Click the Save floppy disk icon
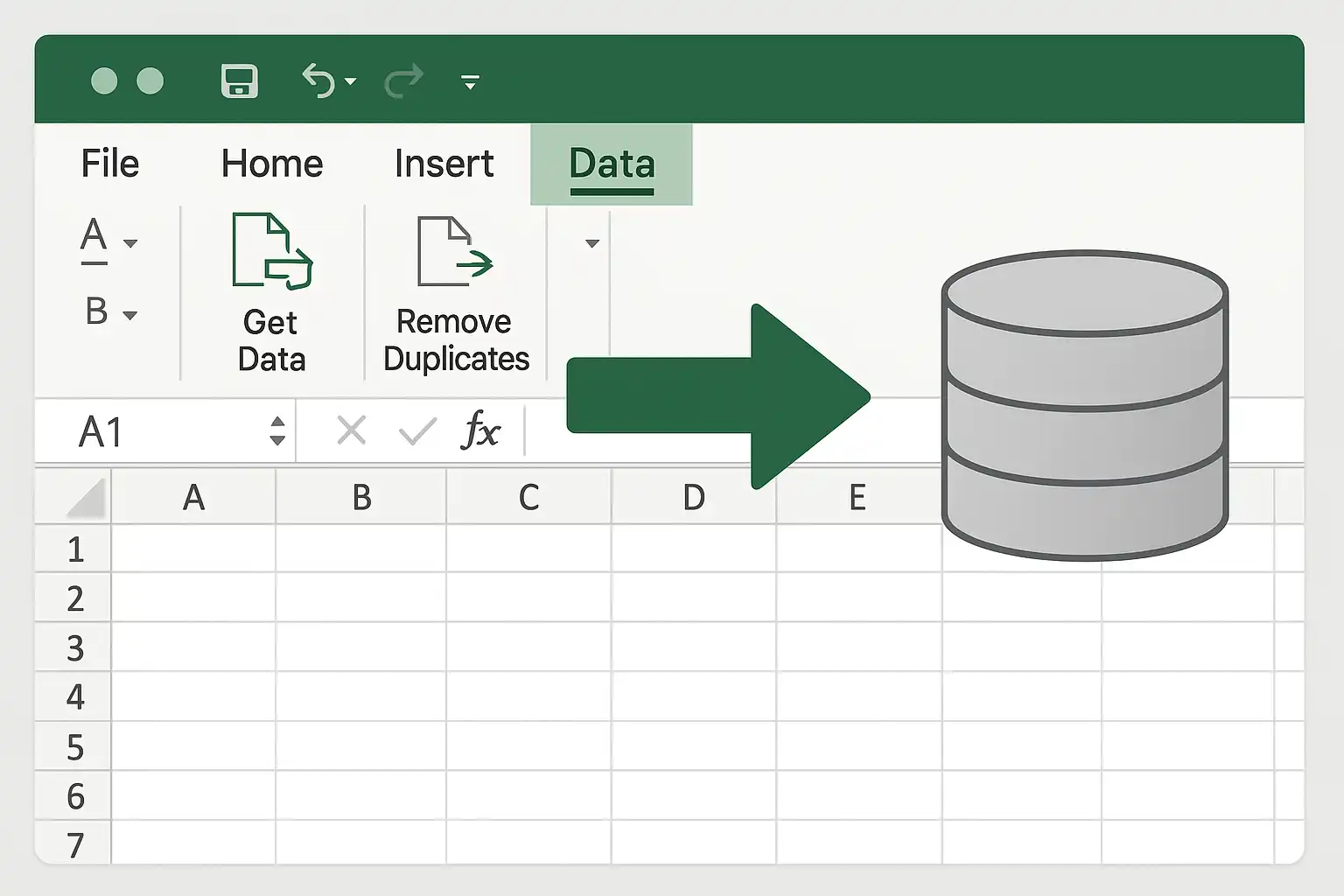 [x=239, y=81]
